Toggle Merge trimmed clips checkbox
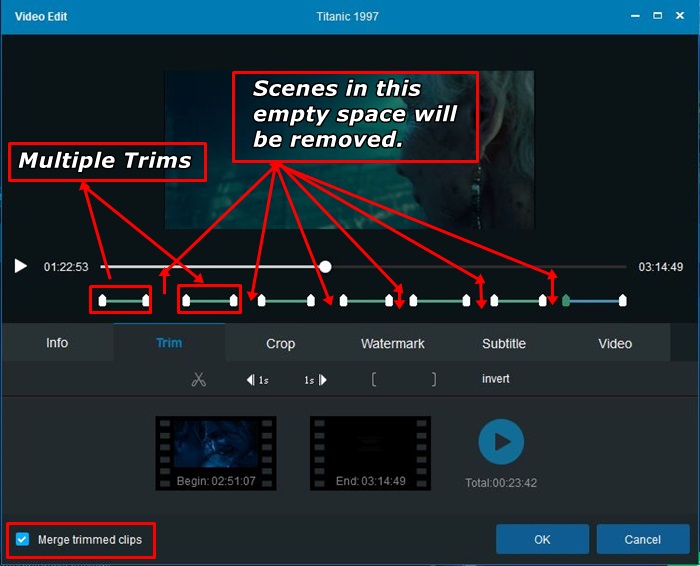This screenshot has height=566, width=700. [x=22, y=539]
